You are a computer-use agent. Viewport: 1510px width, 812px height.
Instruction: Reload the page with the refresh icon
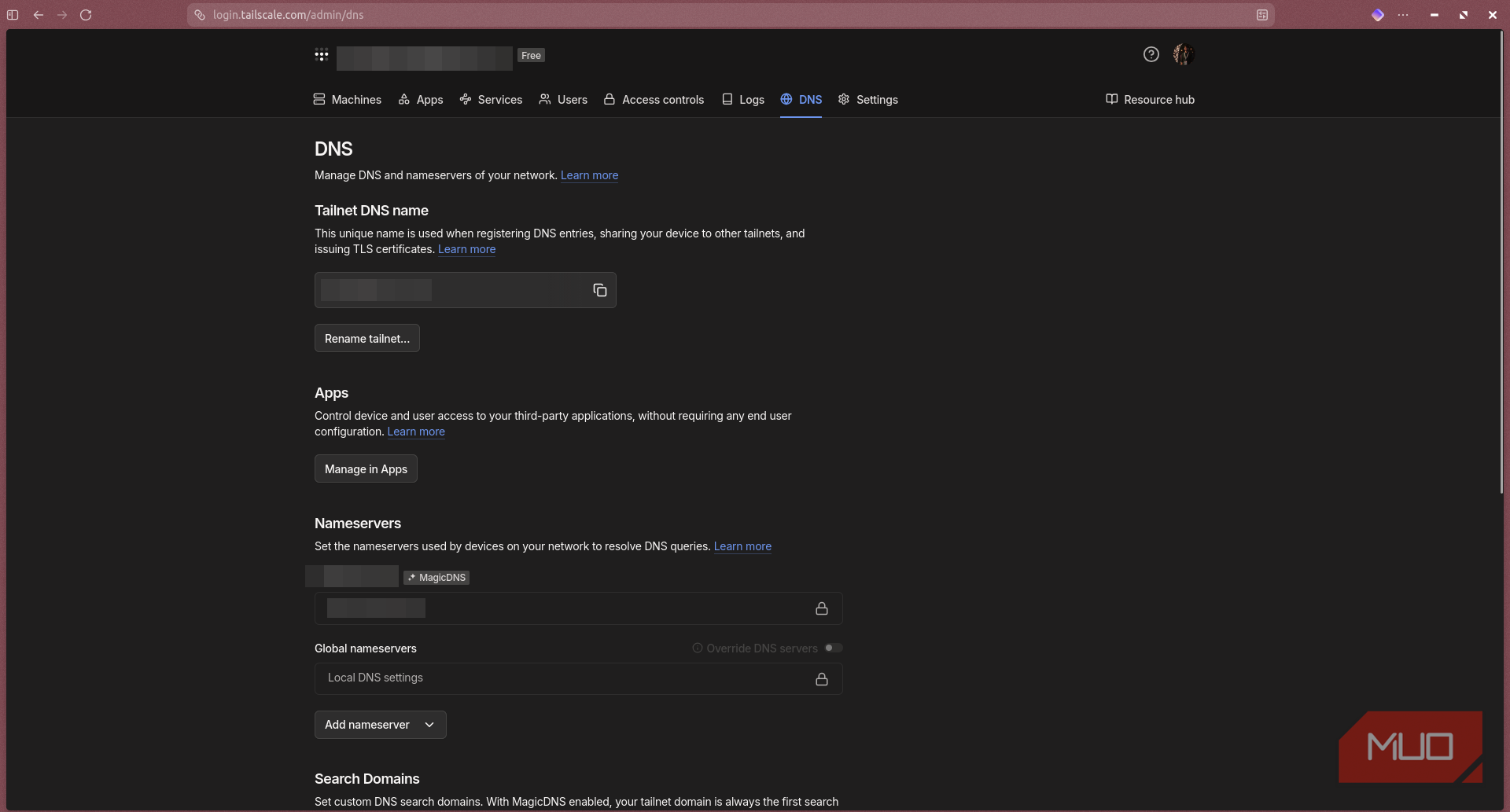[86, 15]
